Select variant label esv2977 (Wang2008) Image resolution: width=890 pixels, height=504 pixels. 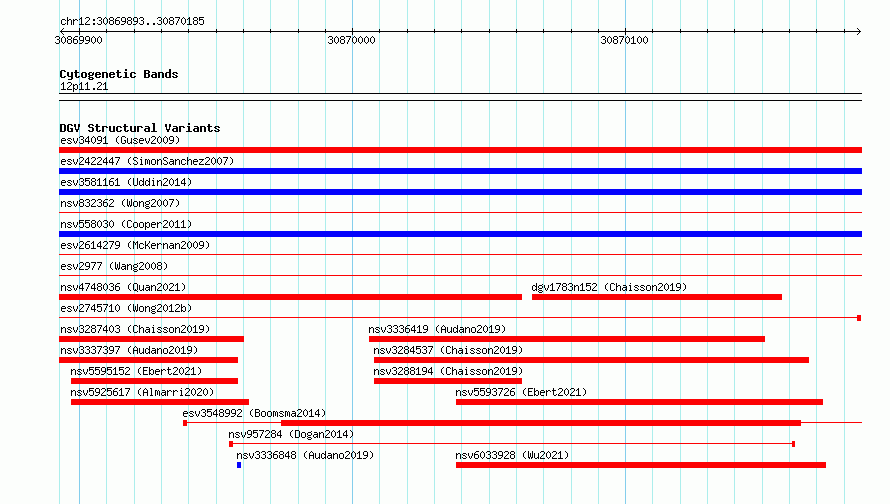[114, 266]
